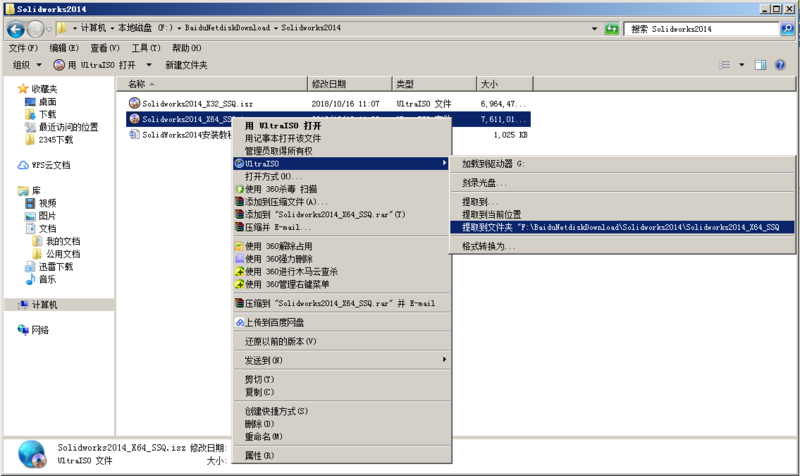Open the 帮助(H) menu
This screenshot has height=476, width=800.
(x=186, y=48)
